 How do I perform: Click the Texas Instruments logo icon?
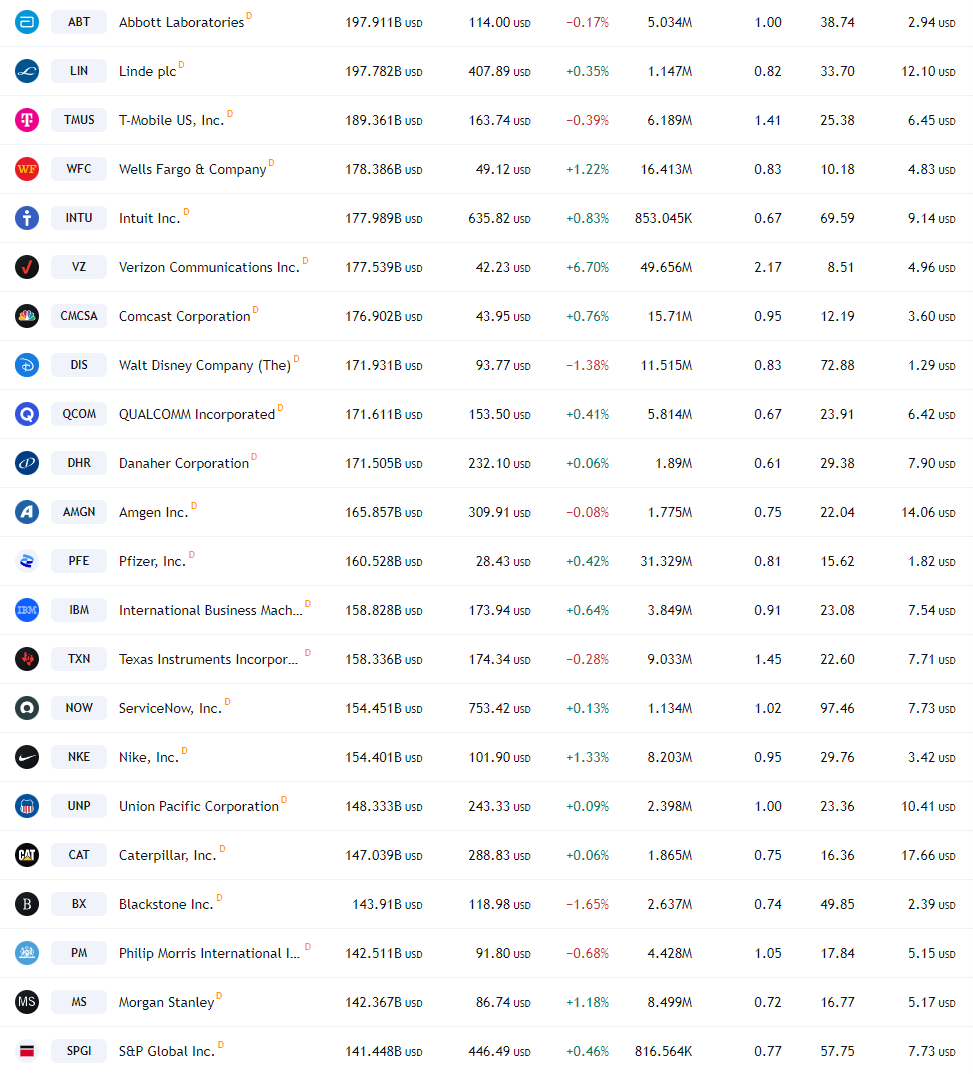[27, 658]
